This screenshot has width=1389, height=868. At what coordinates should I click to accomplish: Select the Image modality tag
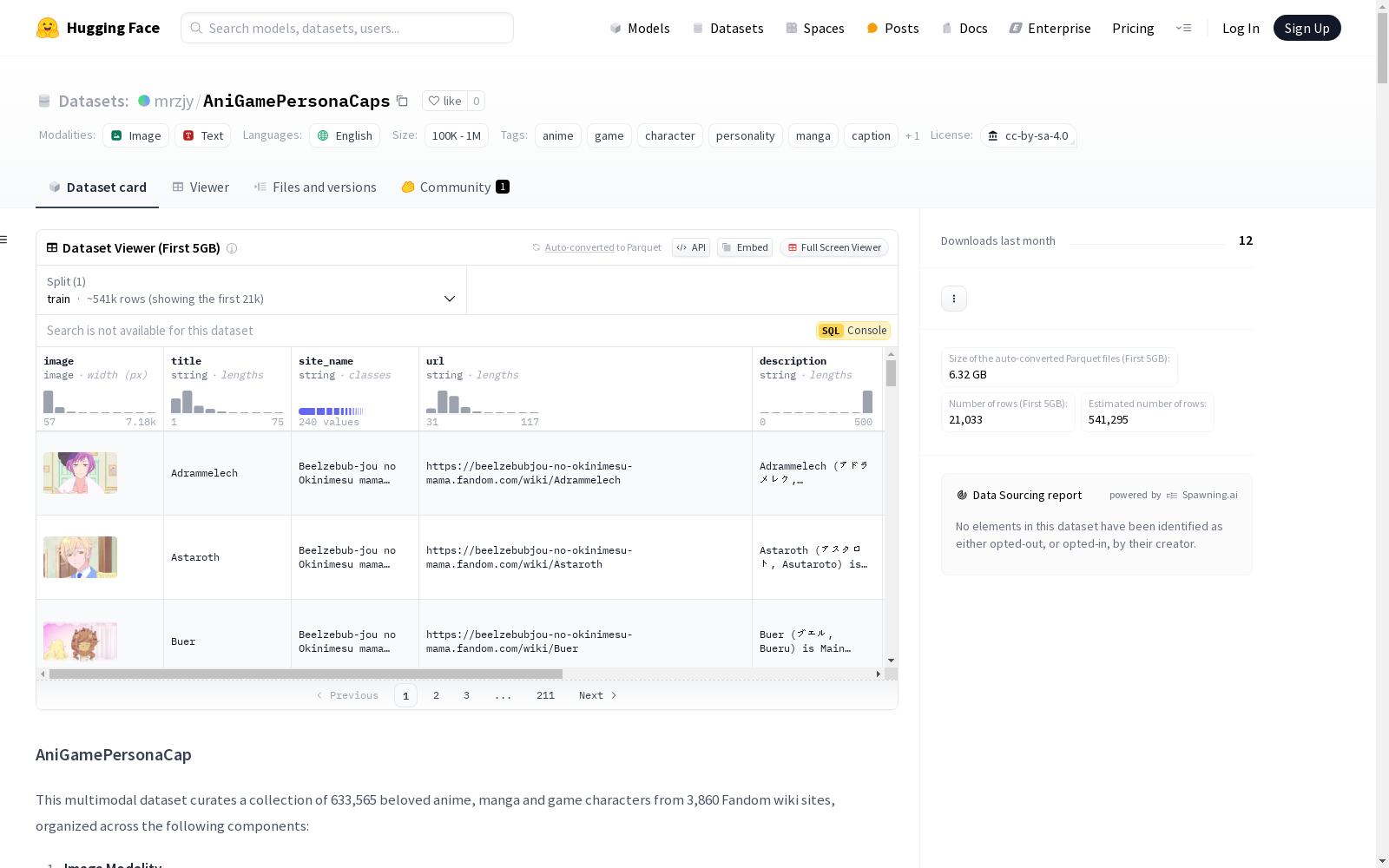point(135,135)
